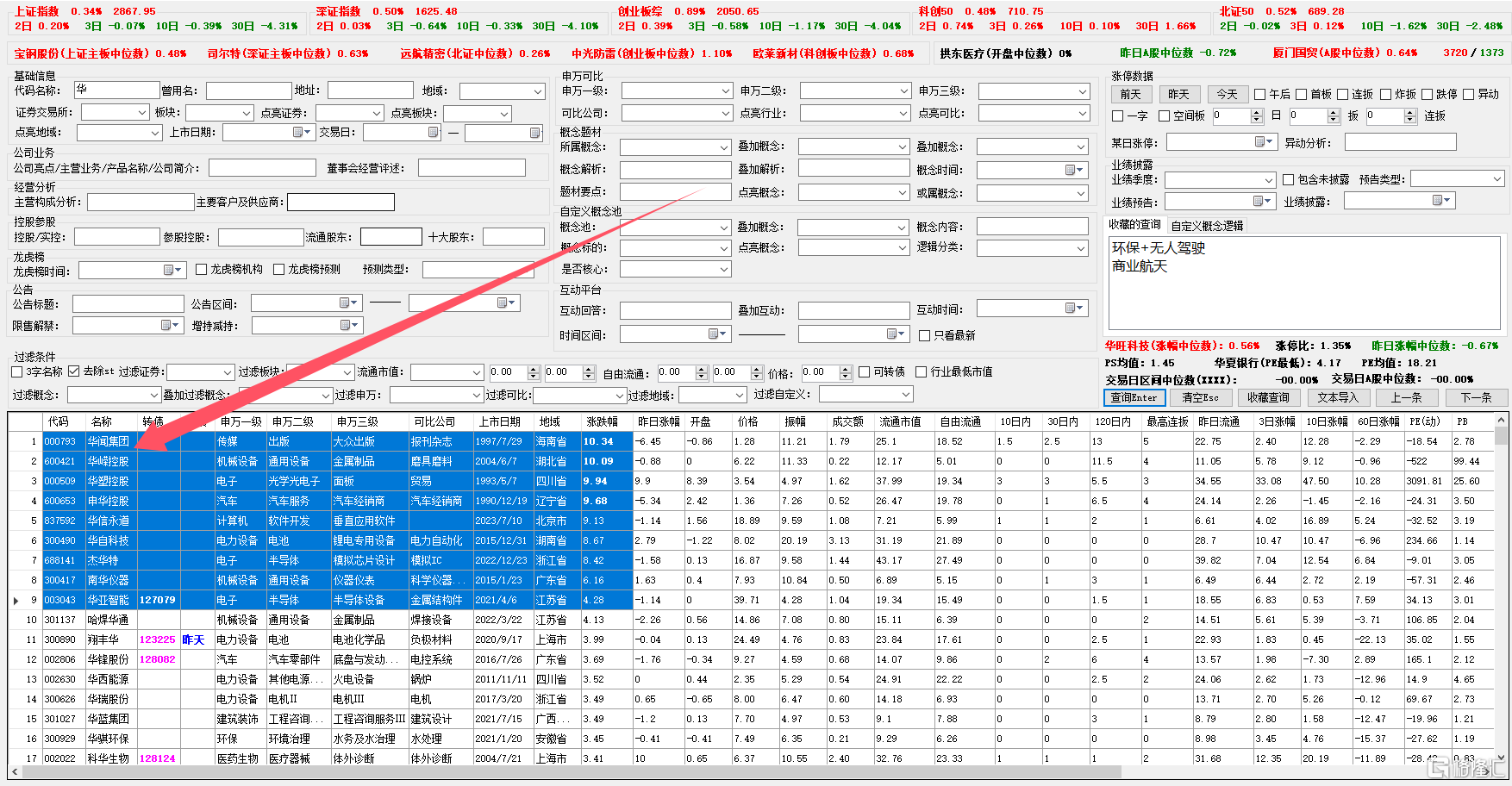The width and height of the screenshot is (1512, 786).
Task: Tick the 午后 checkbox
Action: pos(1260,95)
